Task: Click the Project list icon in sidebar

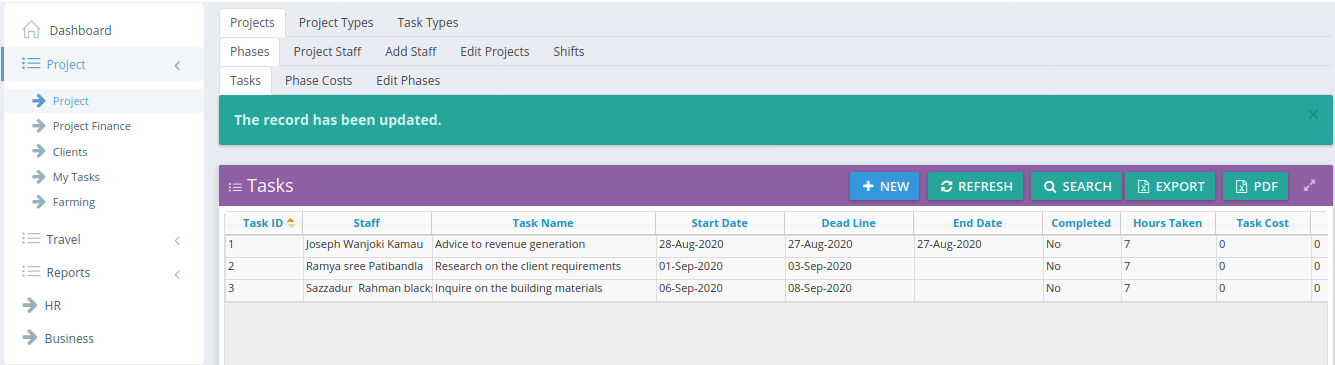Action: click(x=31, y=64)
